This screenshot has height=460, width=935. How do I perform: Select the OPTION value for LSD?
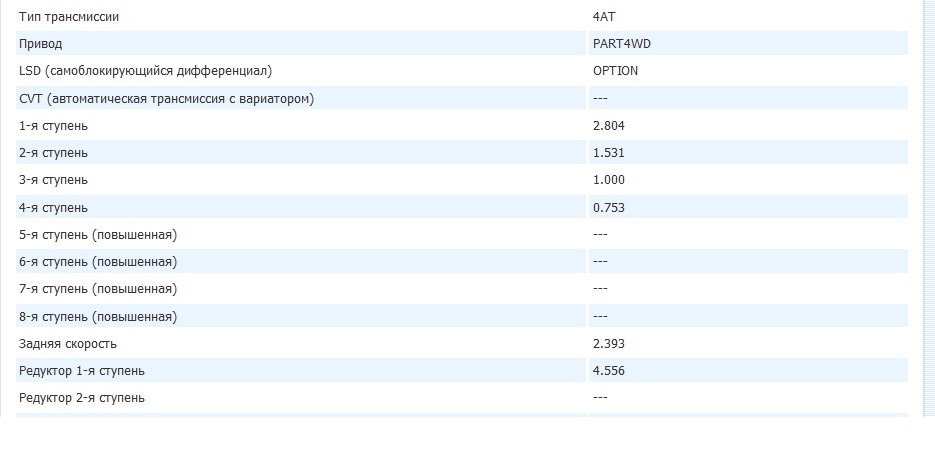(615, 71)
